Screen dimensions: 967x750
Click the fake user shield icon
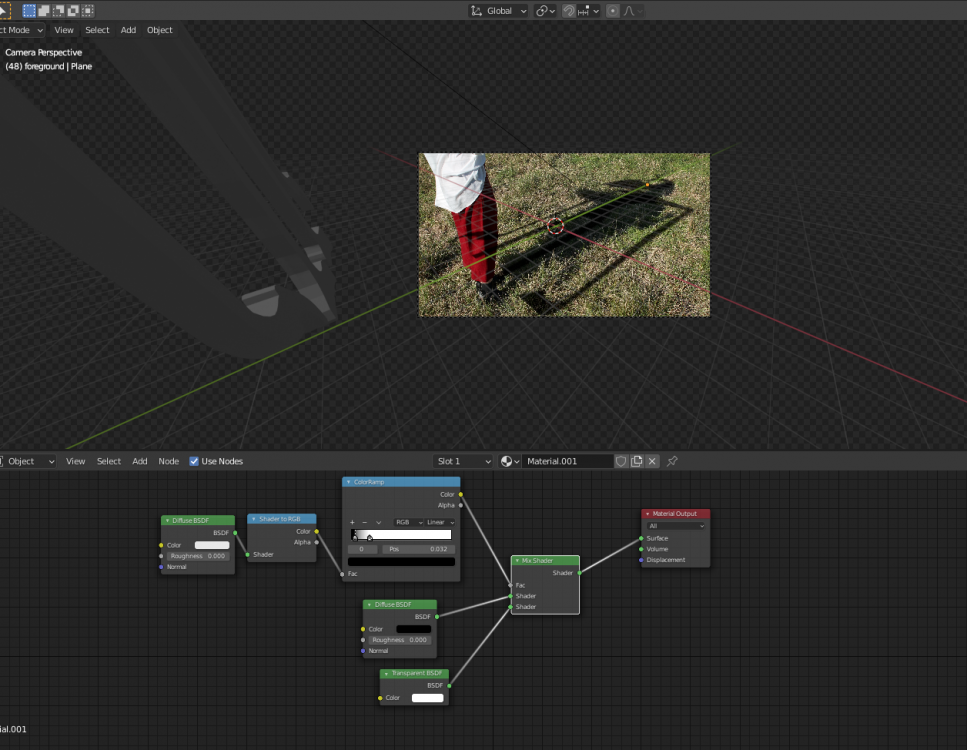click(621, 461)
